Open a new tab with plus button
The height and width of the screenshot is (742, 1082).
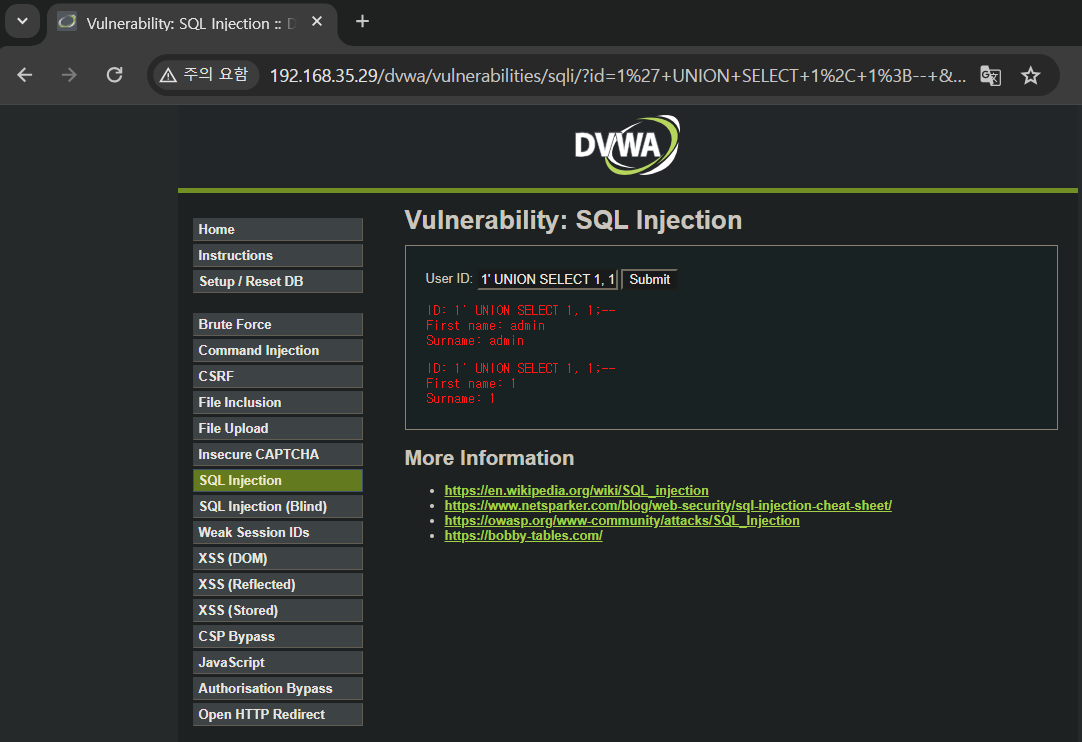click(x=362, y=22)
